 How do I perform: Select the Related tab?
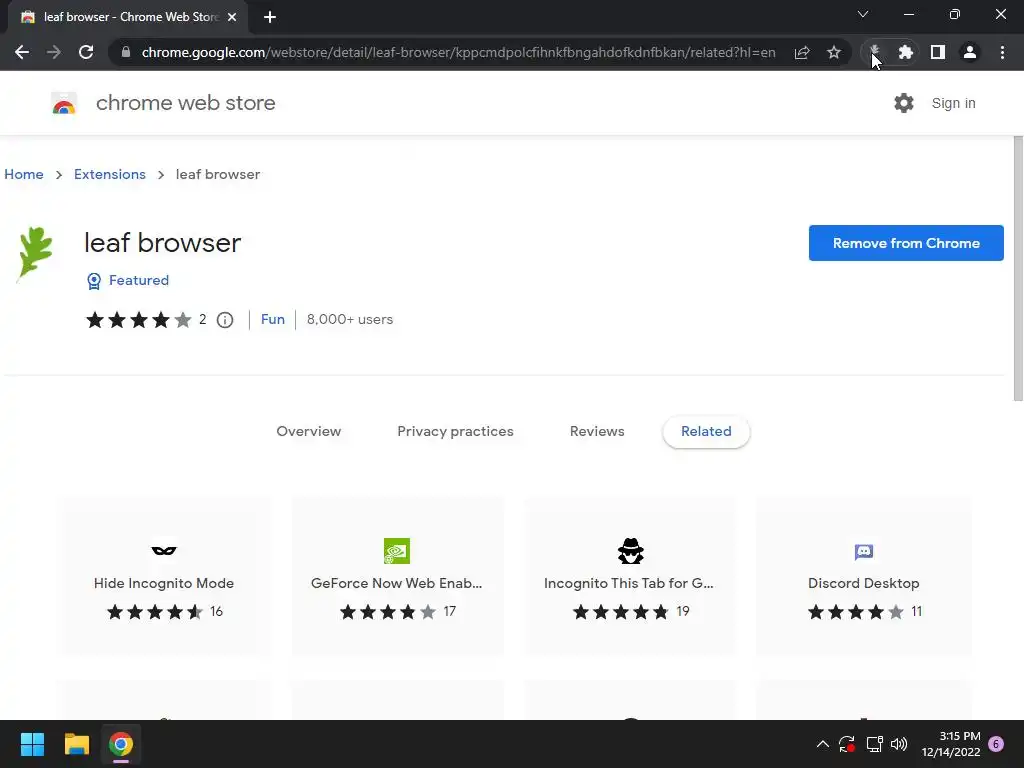click(x=706, y=431)
